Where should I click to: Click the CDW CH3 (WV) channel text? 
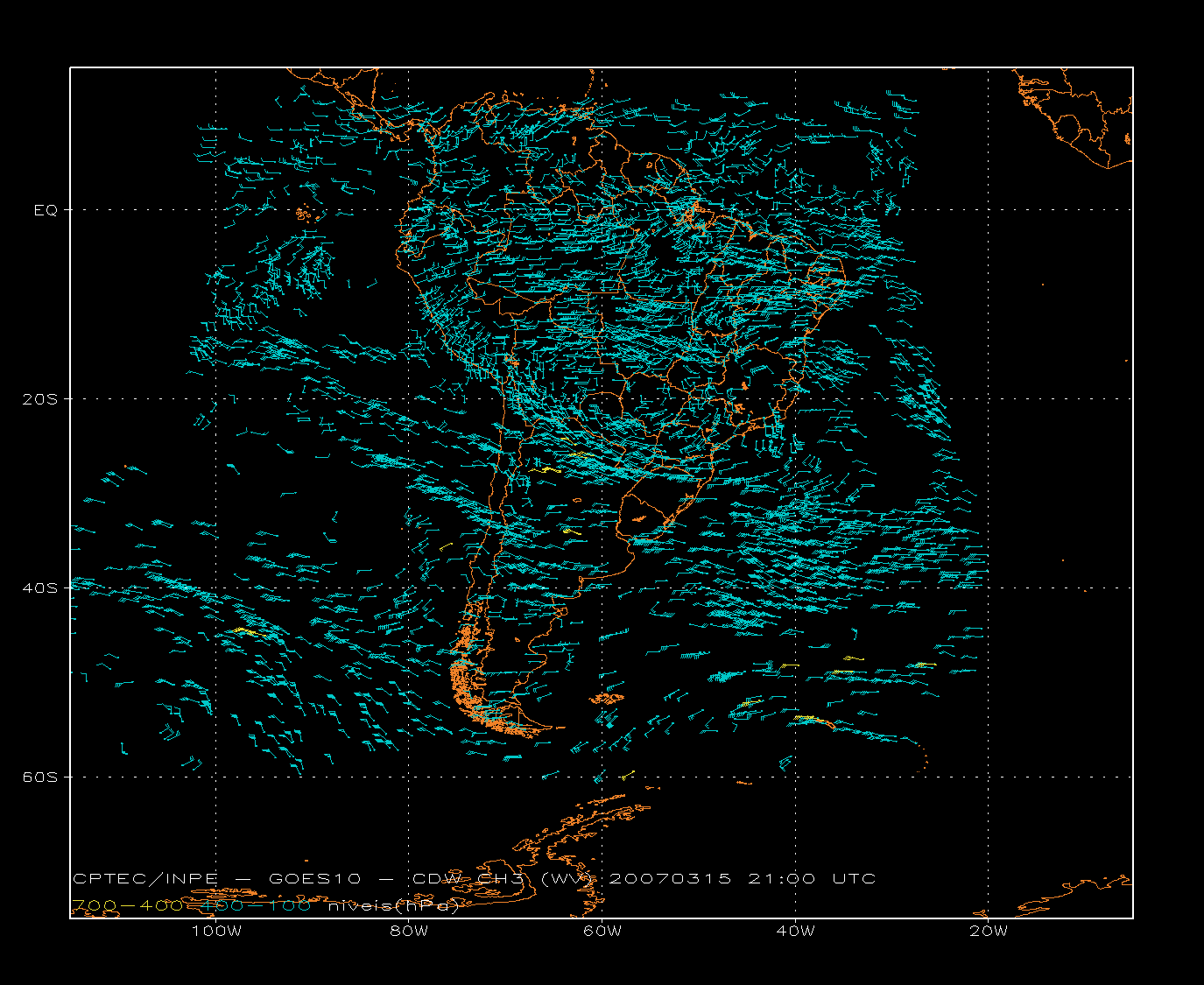coord(504,878)
